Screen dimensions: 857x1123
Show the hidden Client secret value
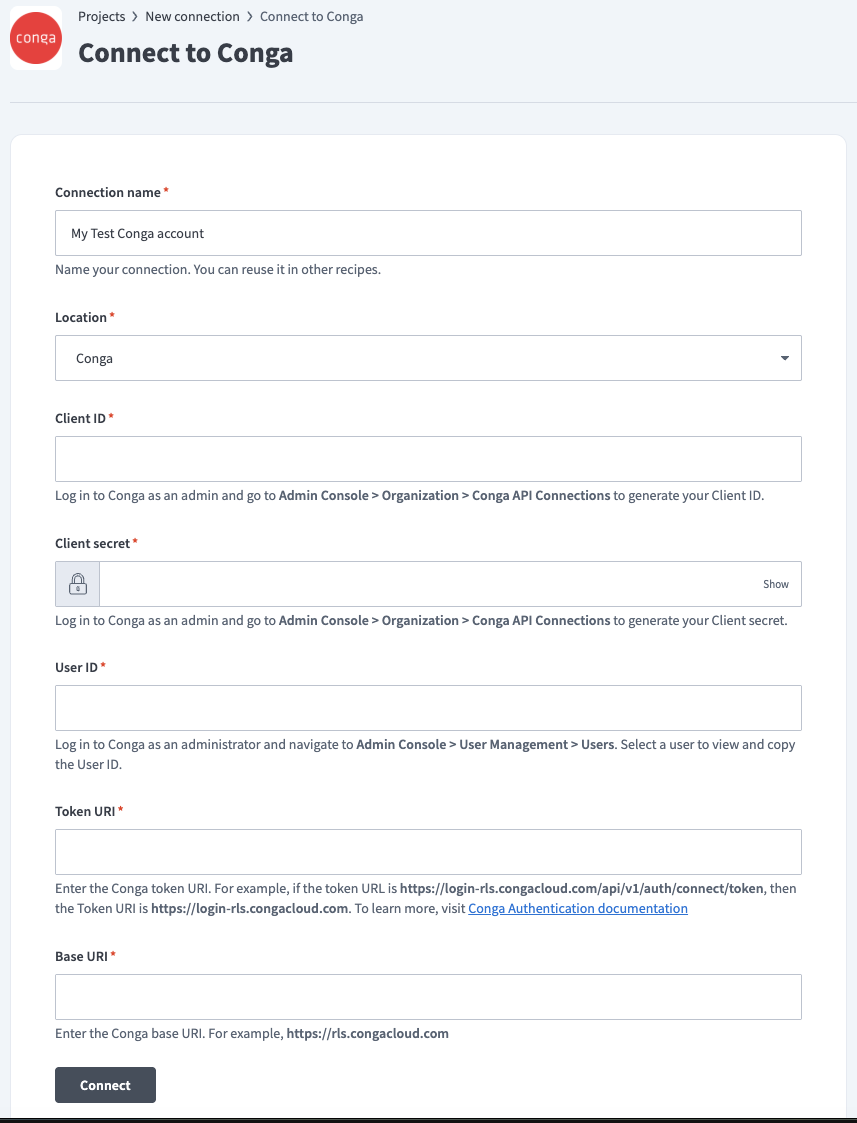click(x=775, y=584)
